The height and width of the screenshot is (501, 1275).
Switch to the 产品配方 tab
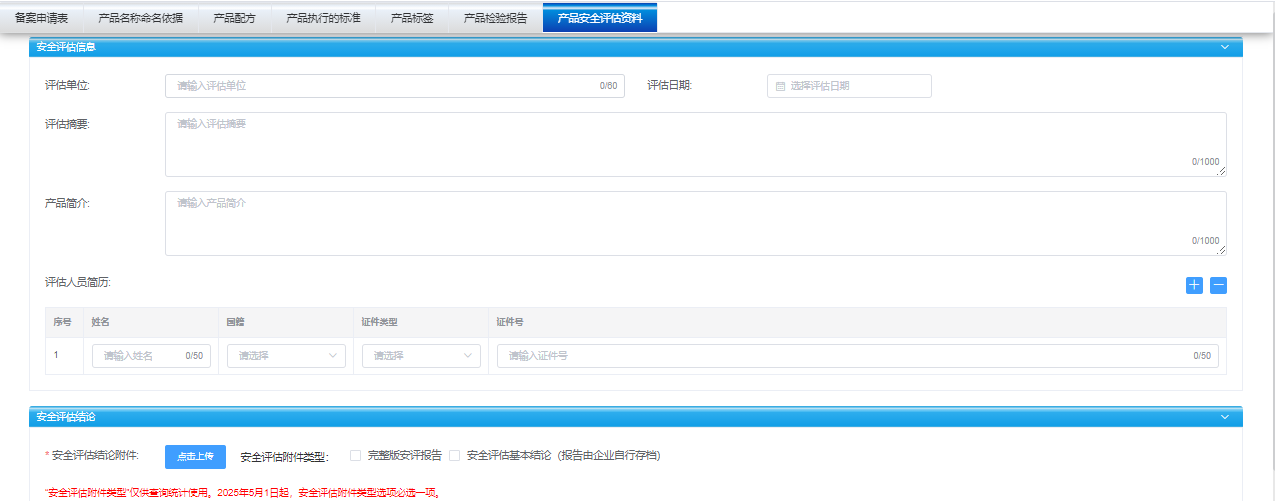(x=234, y=18)
